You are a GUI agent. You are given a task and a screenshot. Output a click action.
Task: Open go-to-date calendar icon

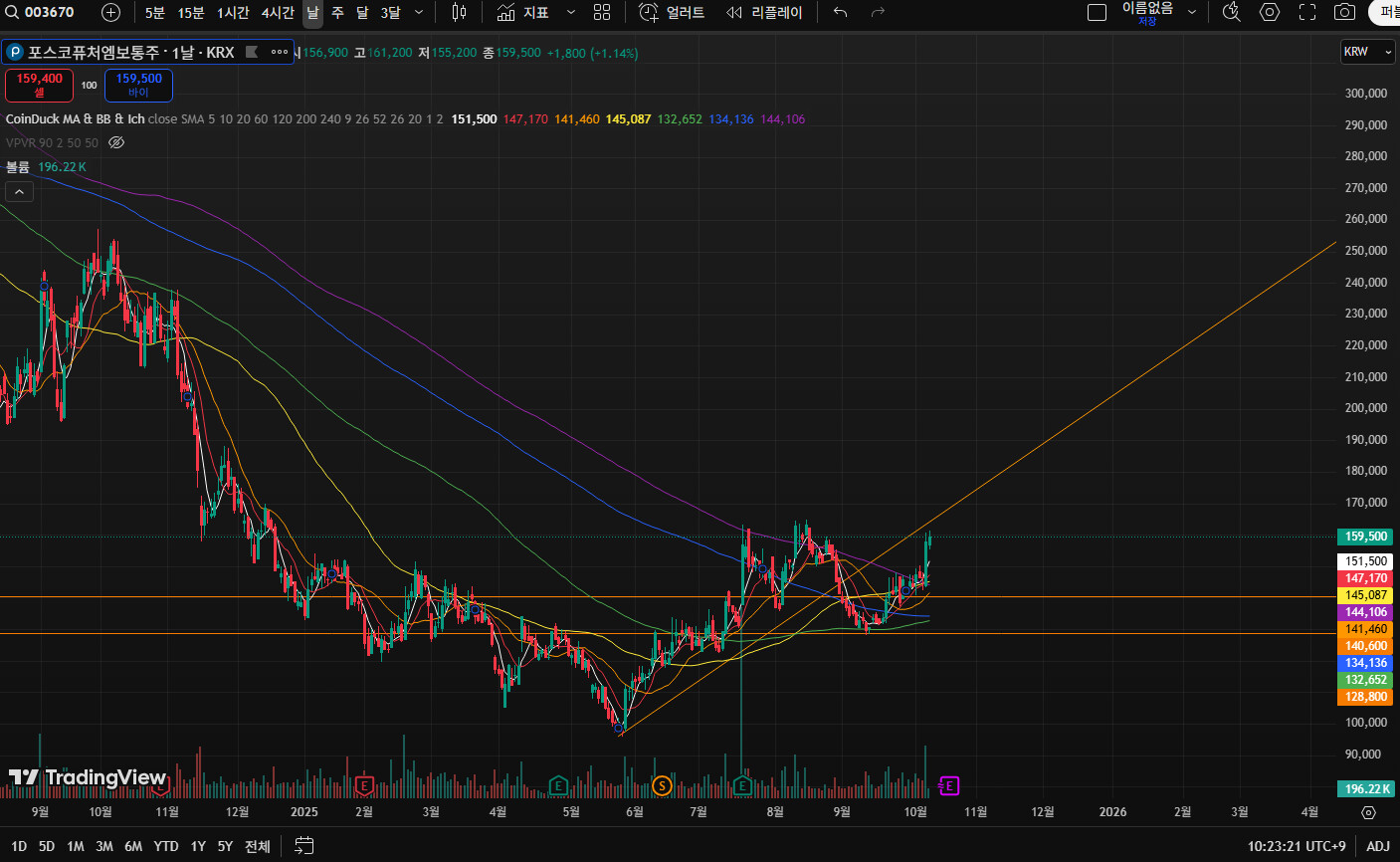click(304, 846)
